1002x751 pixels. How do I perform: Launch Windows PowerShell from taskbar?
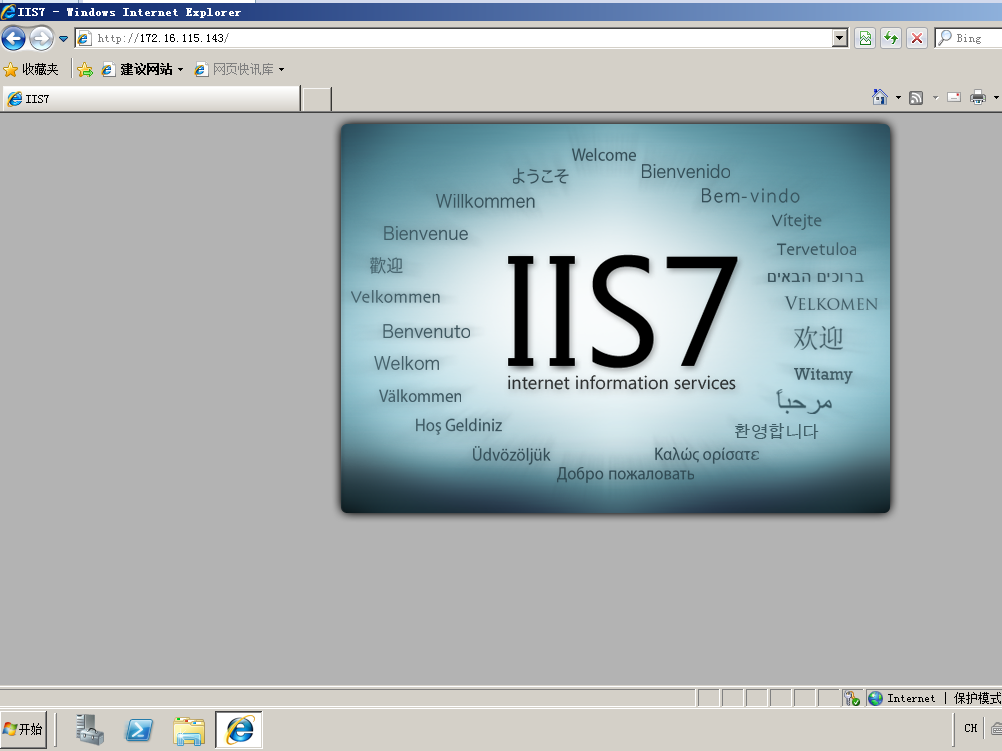pos(139,729)
